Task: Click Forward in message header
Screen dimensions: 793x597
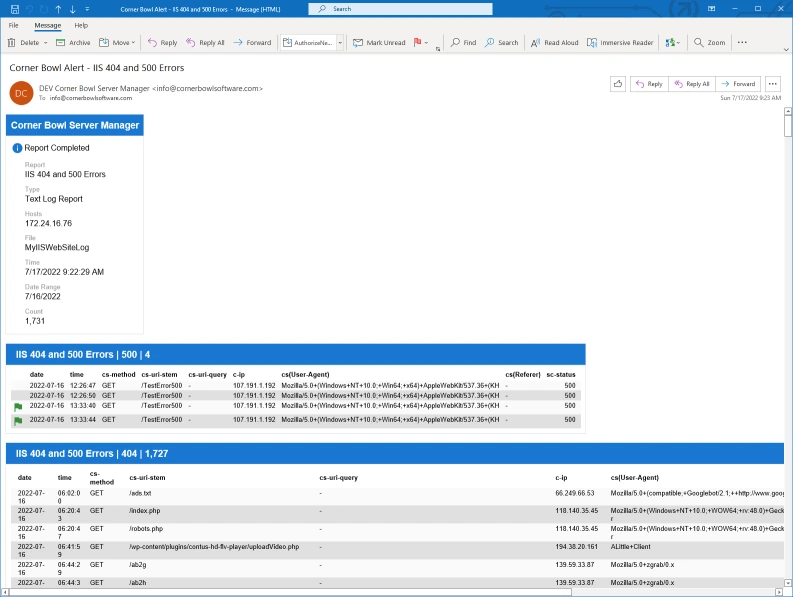Action: click(x=738, y=84)
